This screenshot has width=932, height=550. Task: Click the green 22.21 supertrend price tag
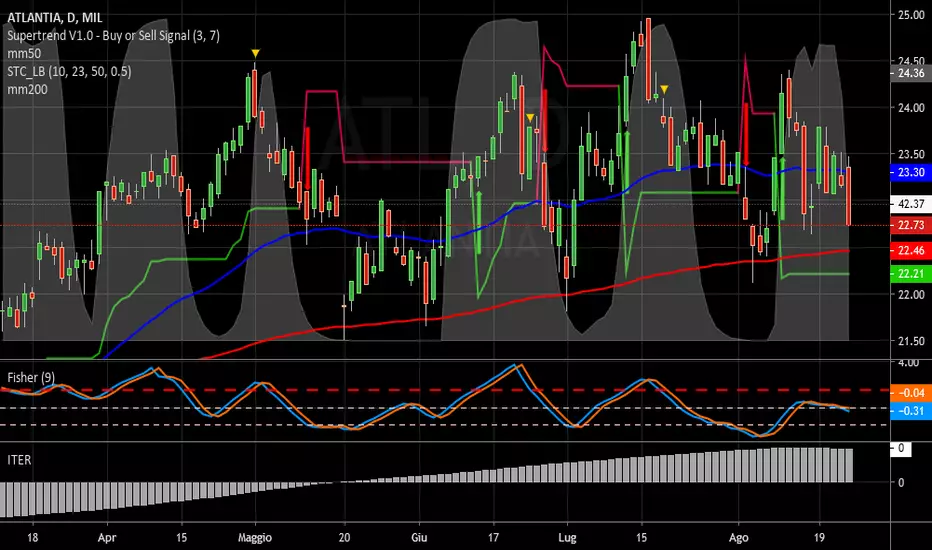(x=911, y=274)
